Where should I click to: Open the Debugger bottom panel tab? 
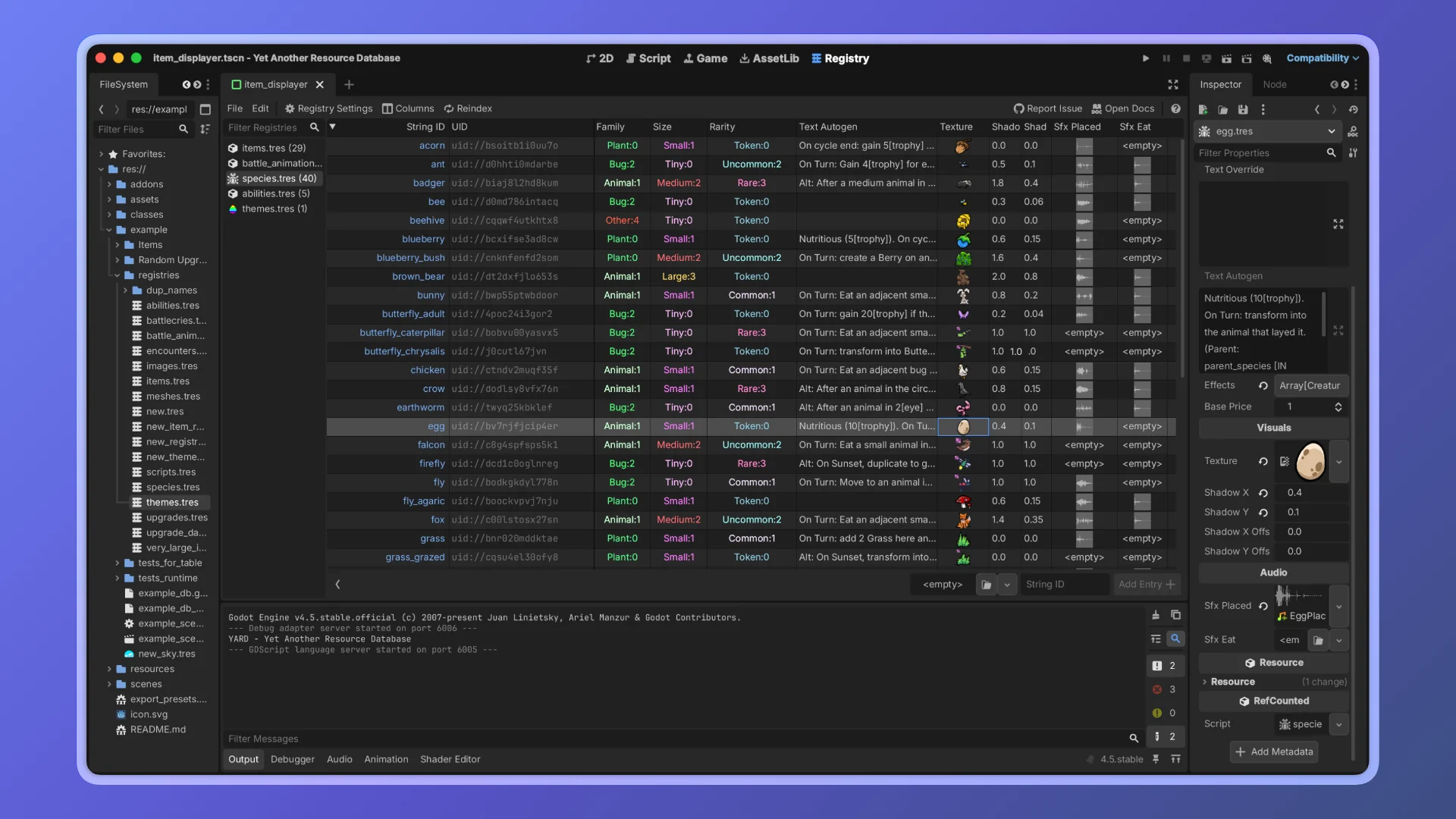click(292, 759)
